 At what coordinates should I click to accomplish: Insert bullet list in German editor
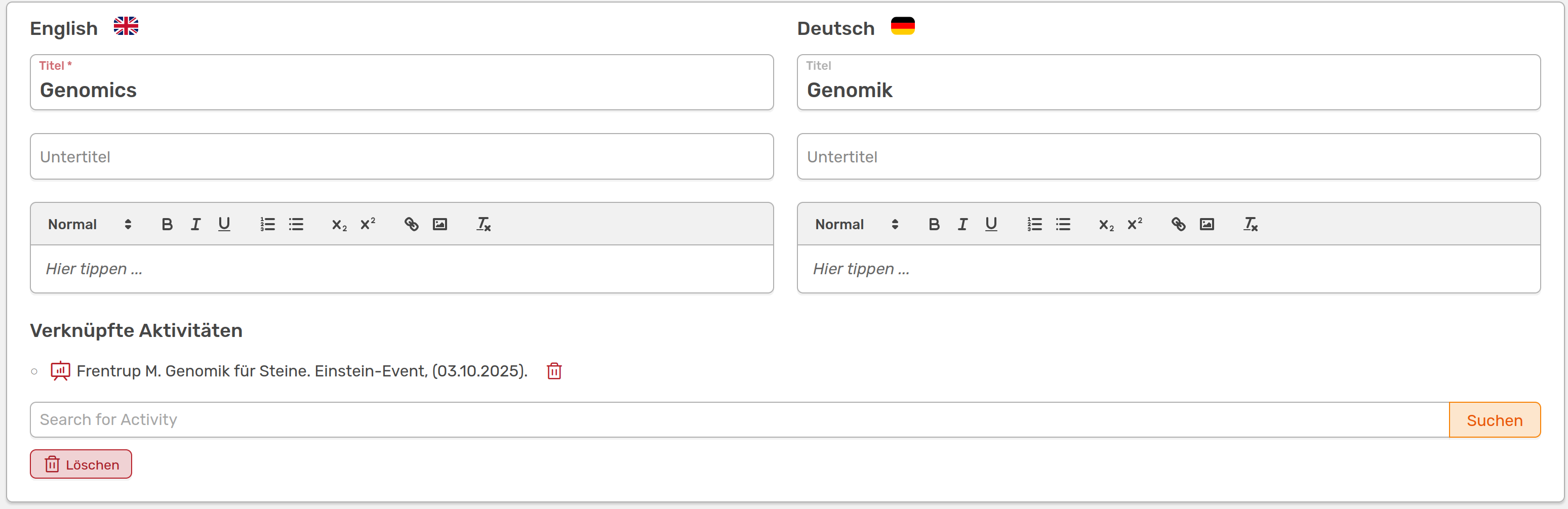click(x=1063, y=225)
